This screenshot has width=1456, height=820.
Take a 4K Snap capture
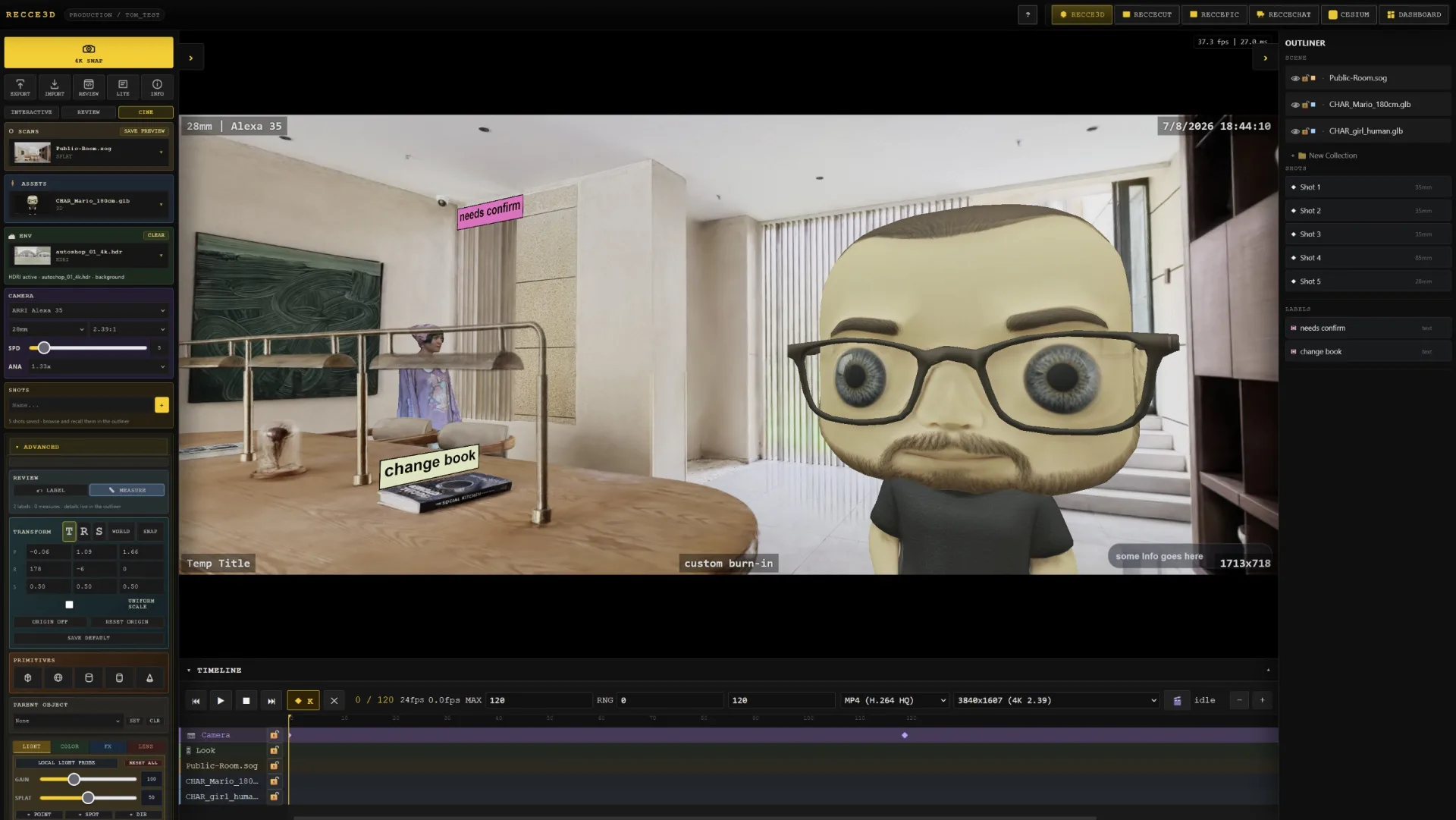coord(89,52)
